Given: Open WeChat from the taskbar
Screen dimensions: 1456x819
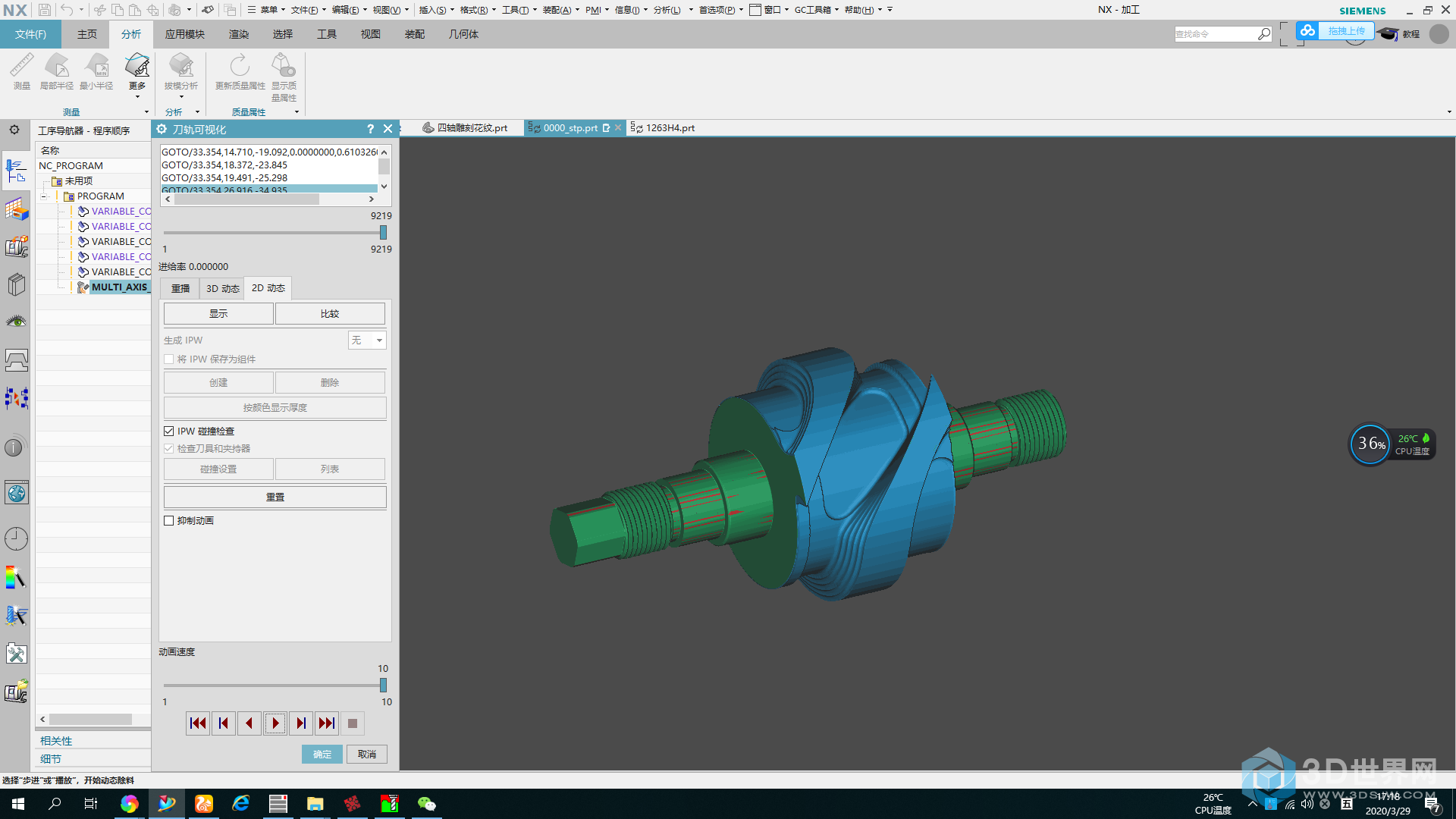Looking at the screenshot, I should click(426, 804).
